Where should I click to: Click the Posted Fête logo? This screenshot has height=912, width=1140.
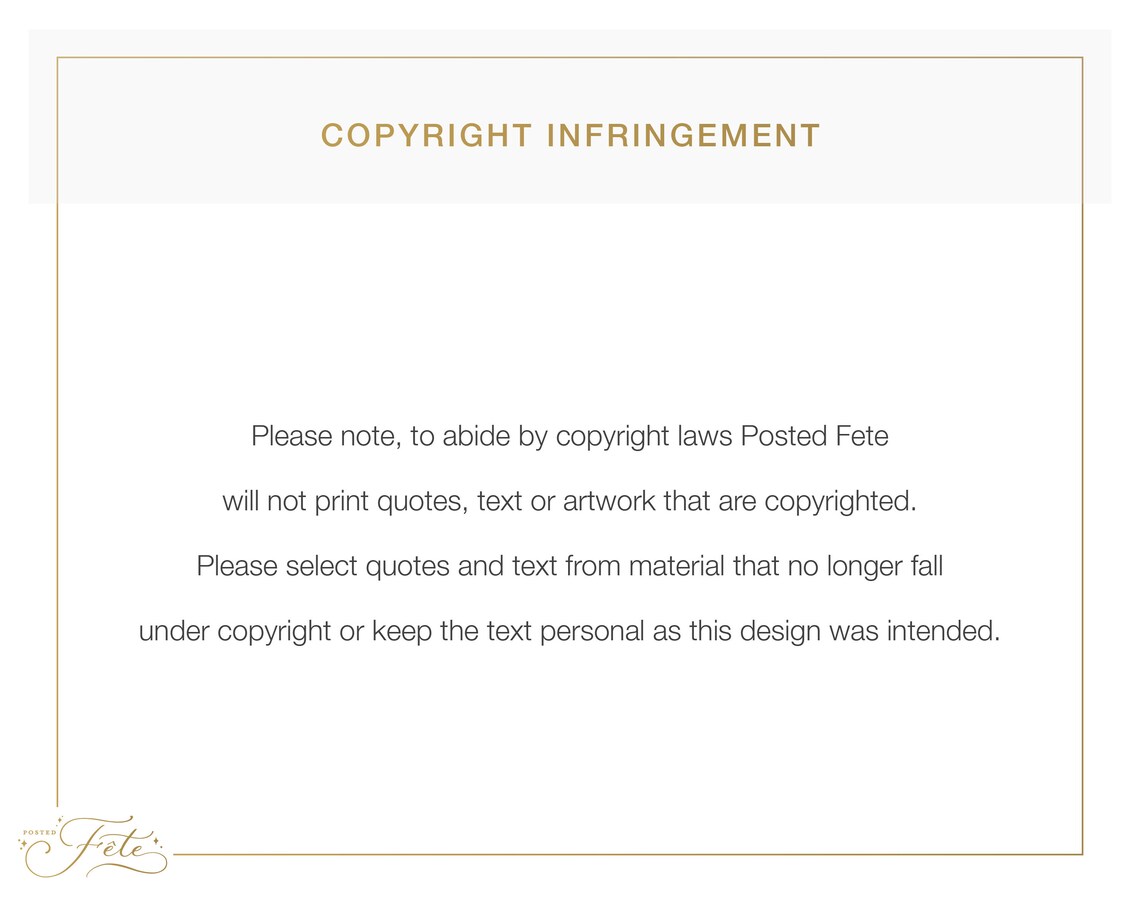pyautogui.click(x=93, y=846)
